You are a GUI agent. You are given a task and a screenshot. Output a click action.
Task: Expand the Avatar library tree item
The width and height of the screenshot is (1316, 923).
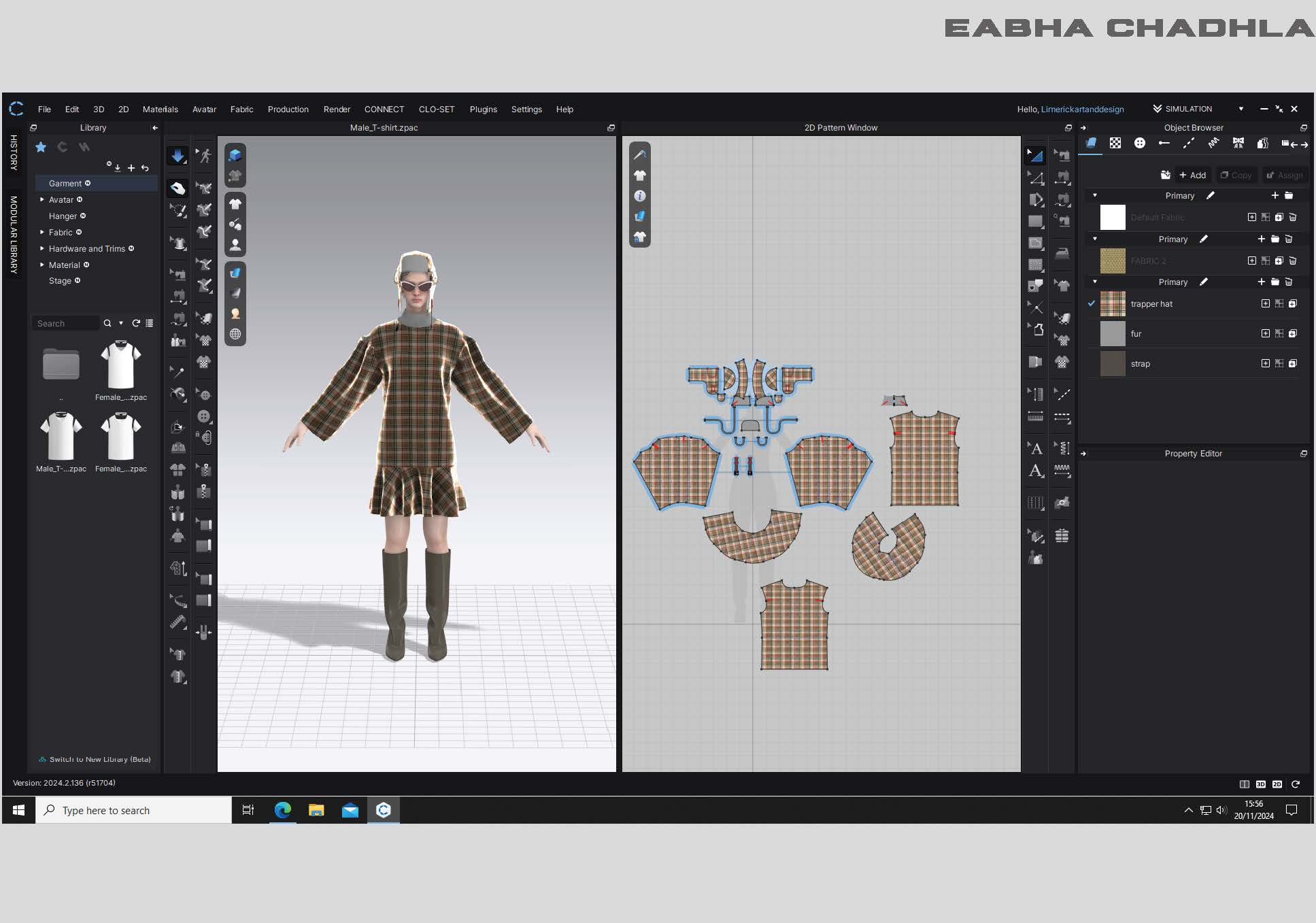point(42,199)
